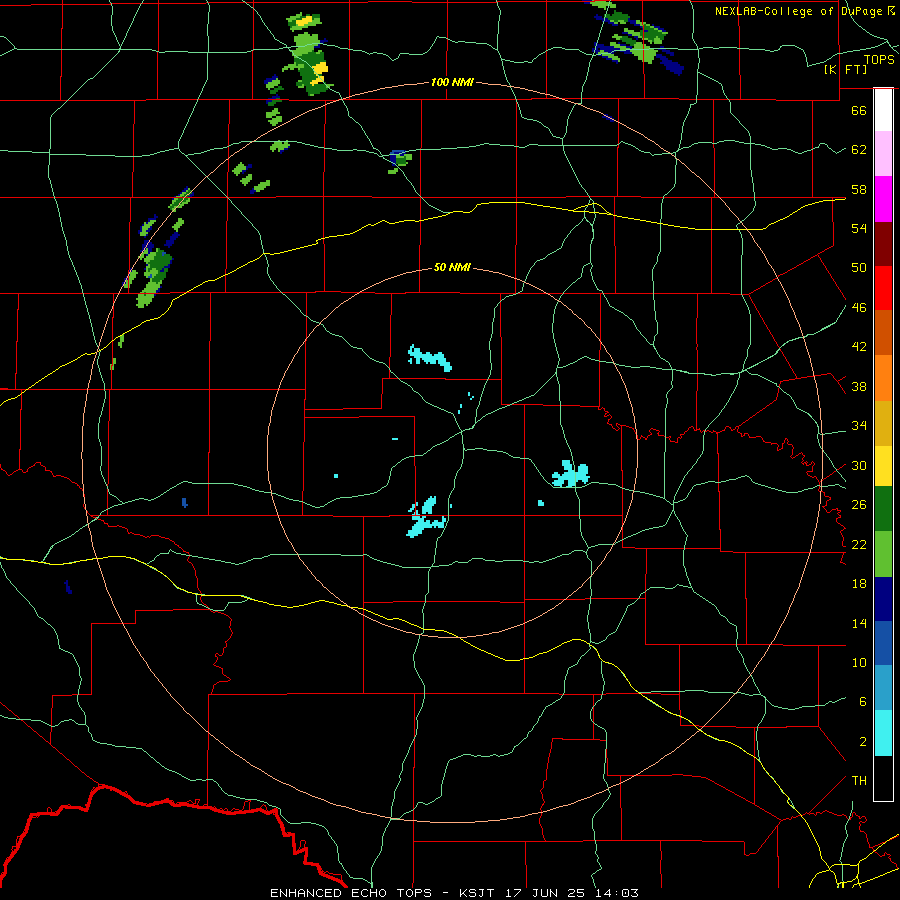Choose the dark orange swatch between 46 and 42
The image size is (900, 900).
point(883,333)
